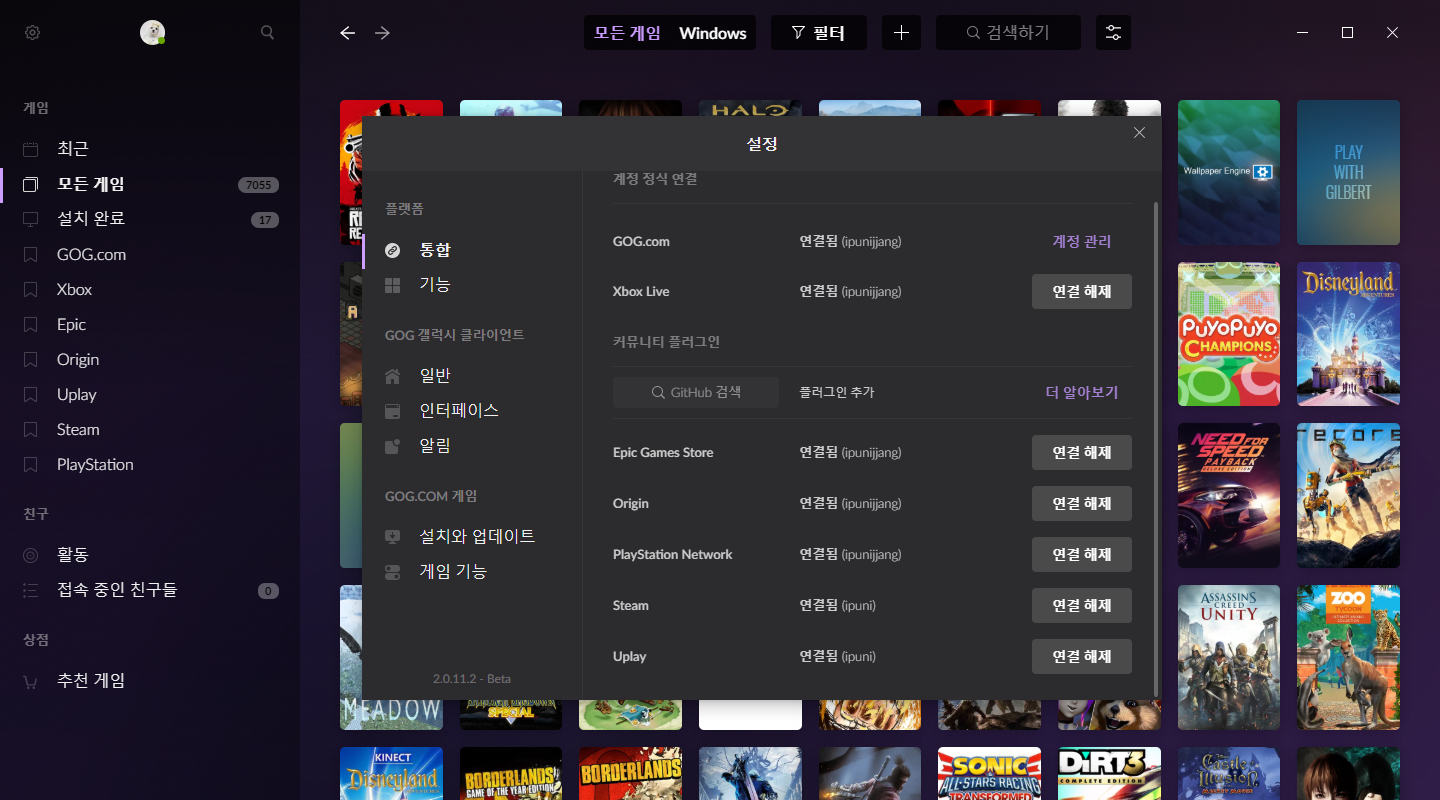This screenshot has width=1440, height=800.
Task: Disconnect the Uplay integration
Action: [1082, 657]
